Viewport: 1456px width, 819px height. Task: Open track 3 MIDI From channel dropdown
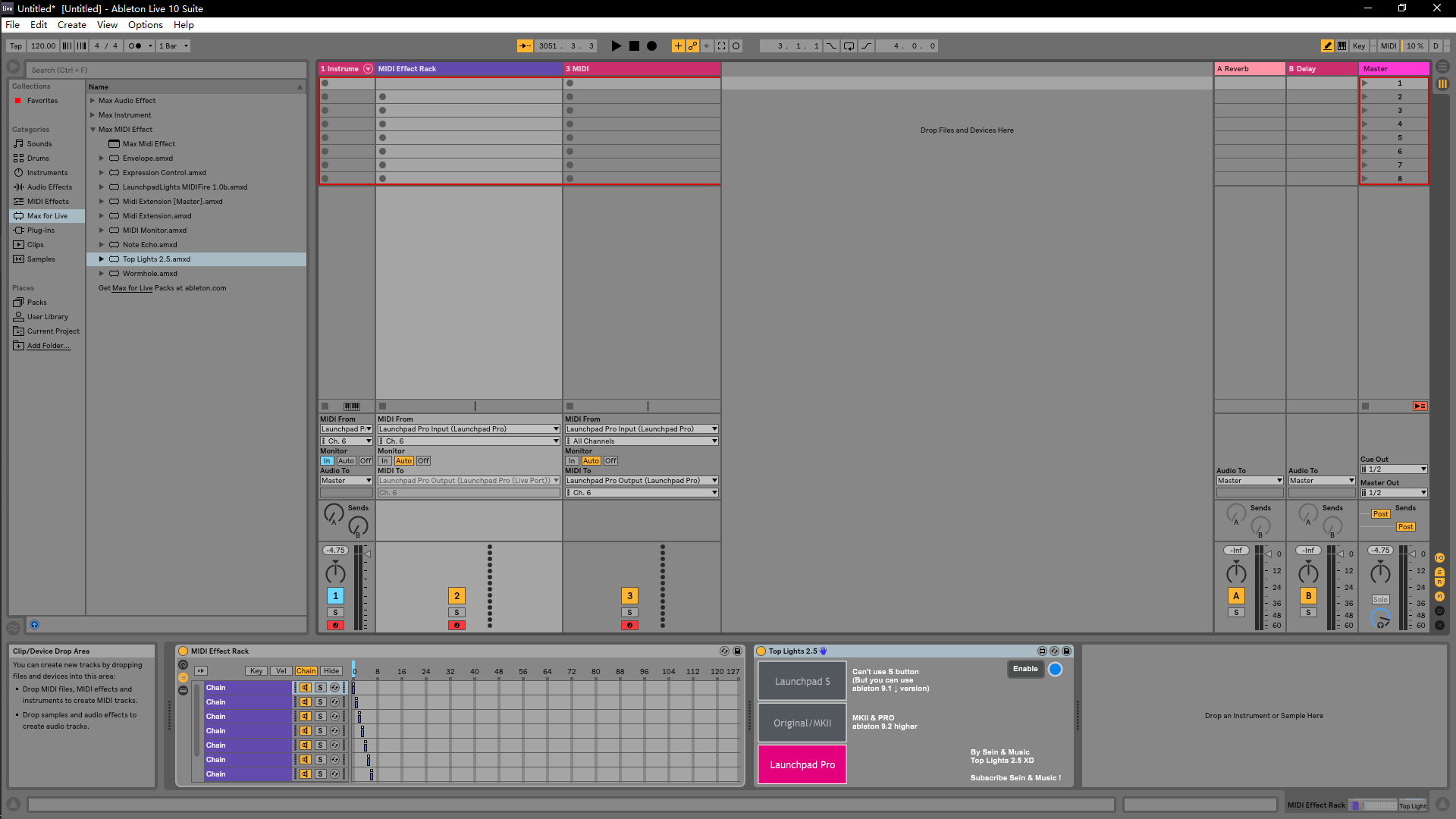[x=642, y=441]
